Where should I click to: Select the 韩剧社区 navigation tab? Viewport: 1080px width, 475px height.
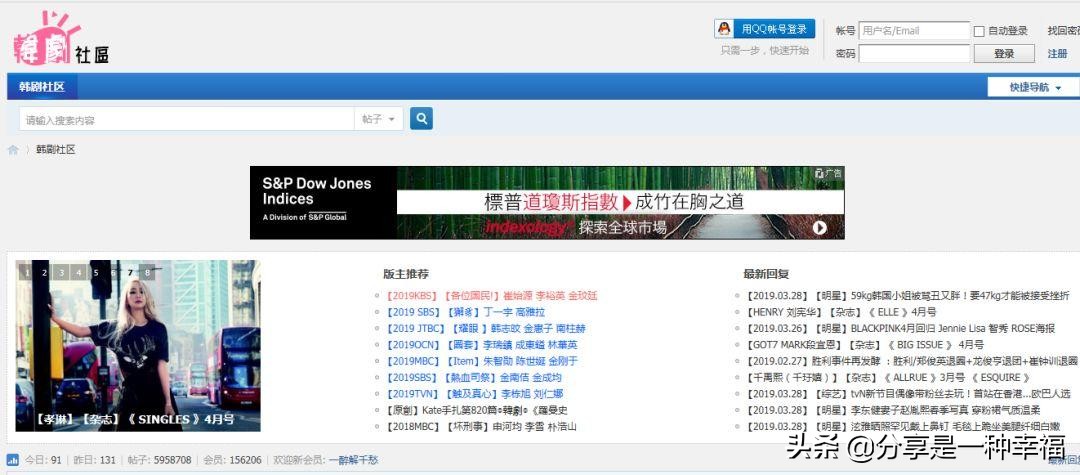[x=42, y=87]
